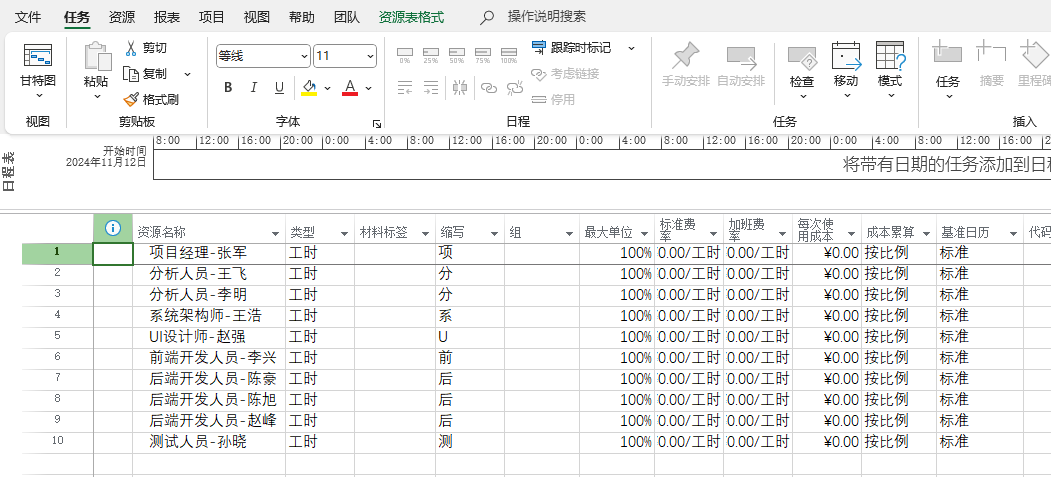Select resource 测试人员-孙晓
This screenshot has width=1051, height=477.
click(x=209, y=442)
